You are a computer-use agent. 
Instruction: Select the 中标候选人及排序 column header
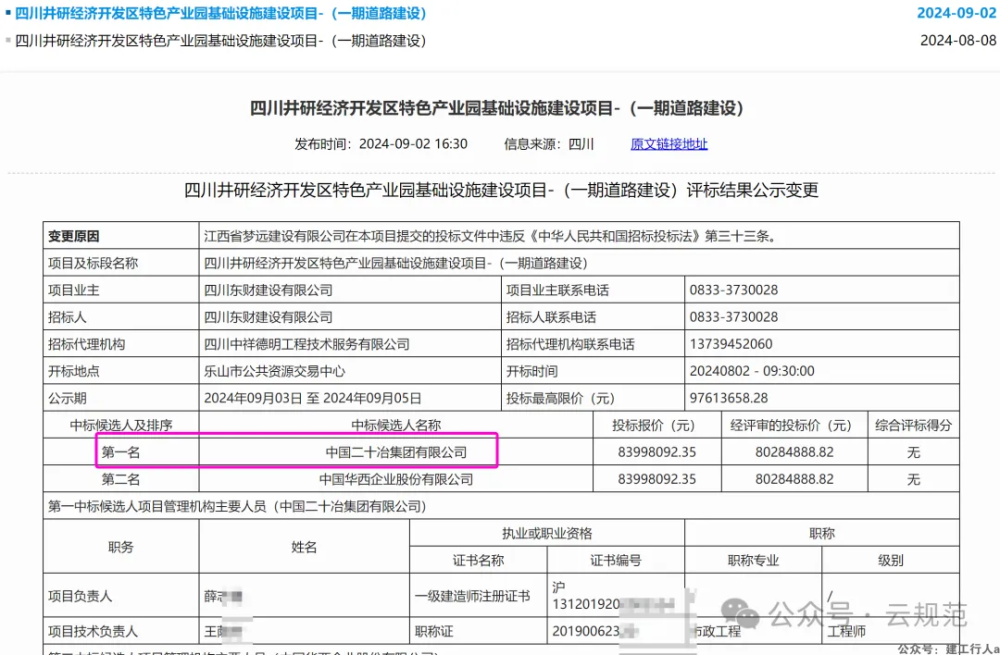tap(121, 425)
